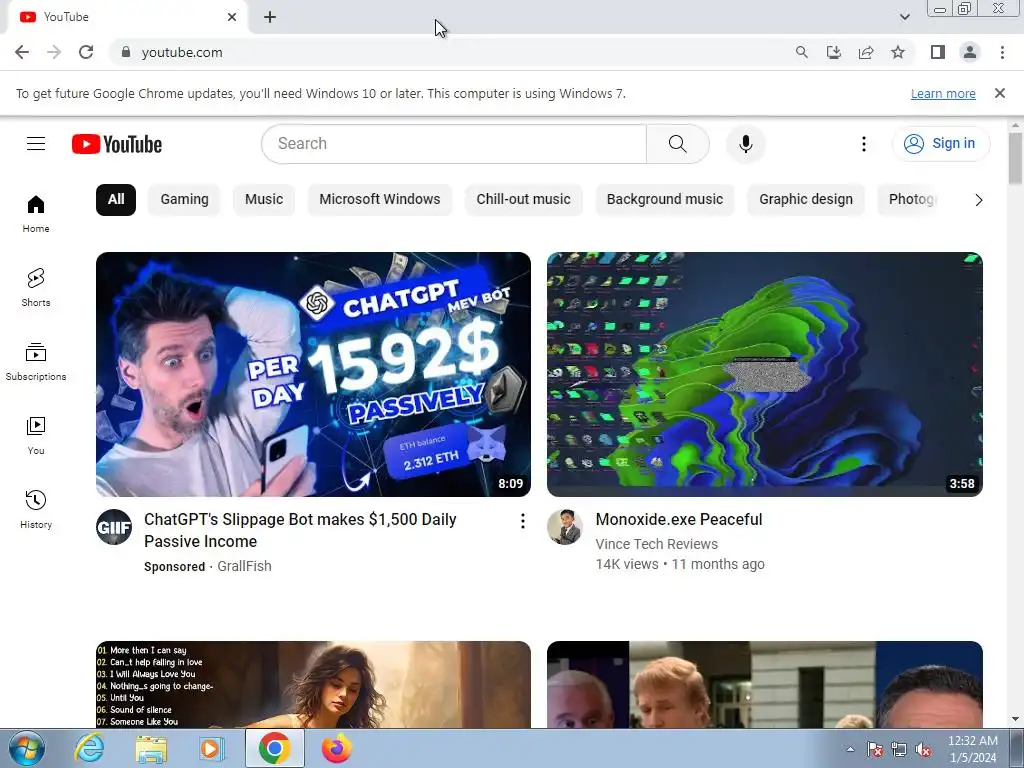This screenshot has width=1024, height=768.
Task: Click the Sign in button
Action: 940,144
